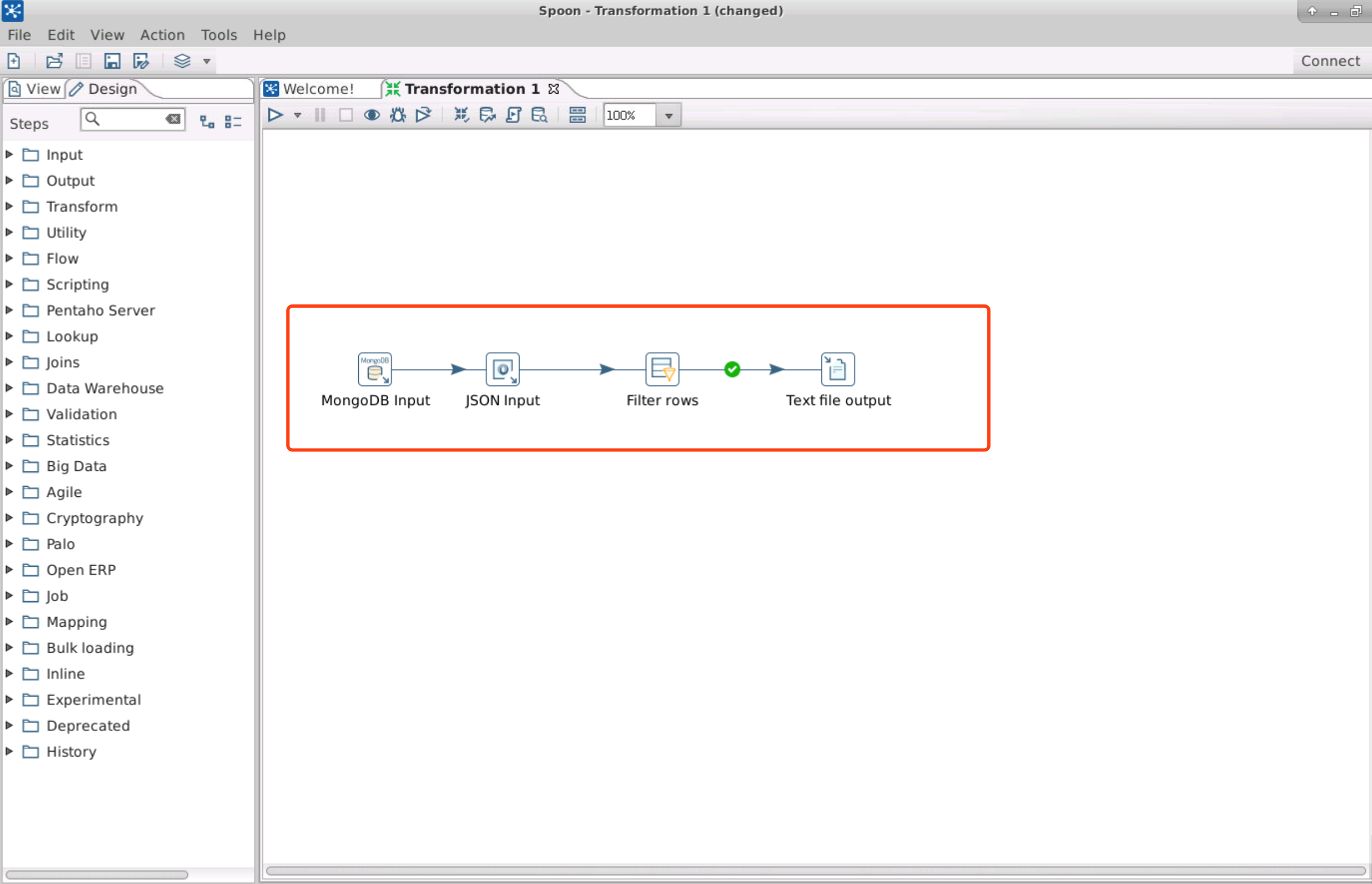Open the run options dropdown arrow
Viewport: 1372px width, 884px height.
point(297,115)
